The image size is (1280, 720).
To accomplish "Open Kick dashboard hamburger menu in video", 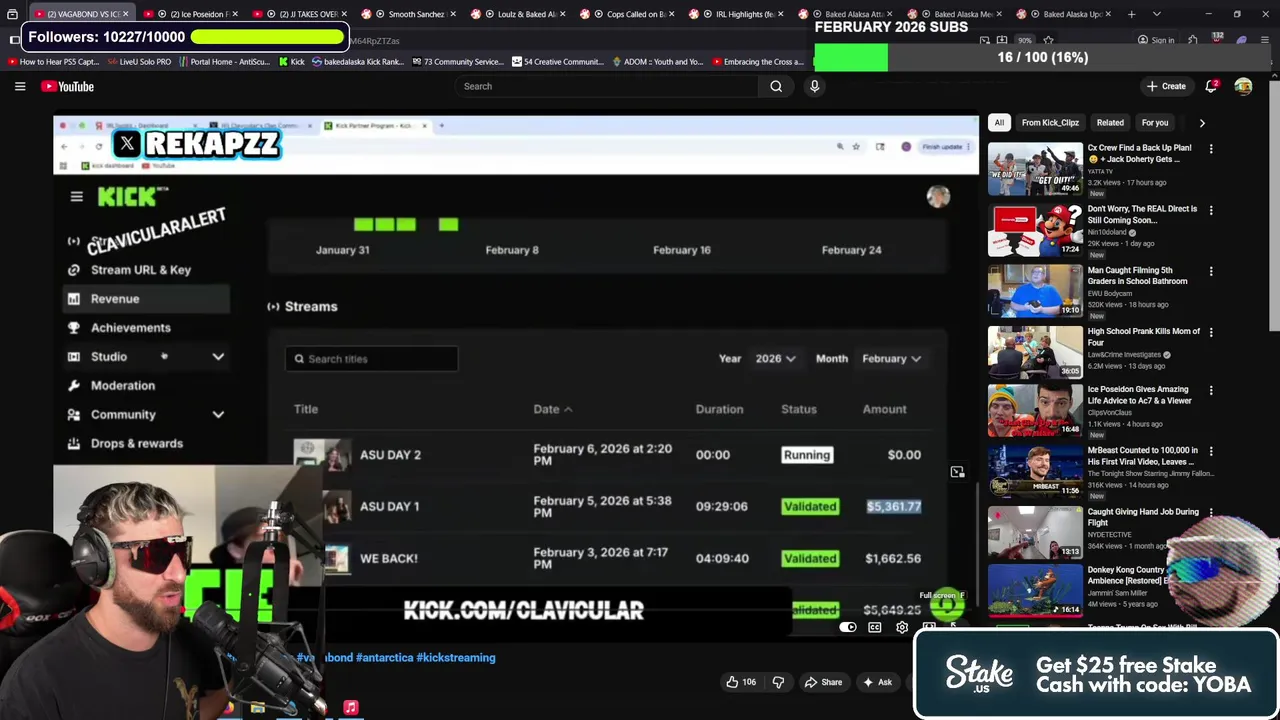I will click(x=76, y=197).
